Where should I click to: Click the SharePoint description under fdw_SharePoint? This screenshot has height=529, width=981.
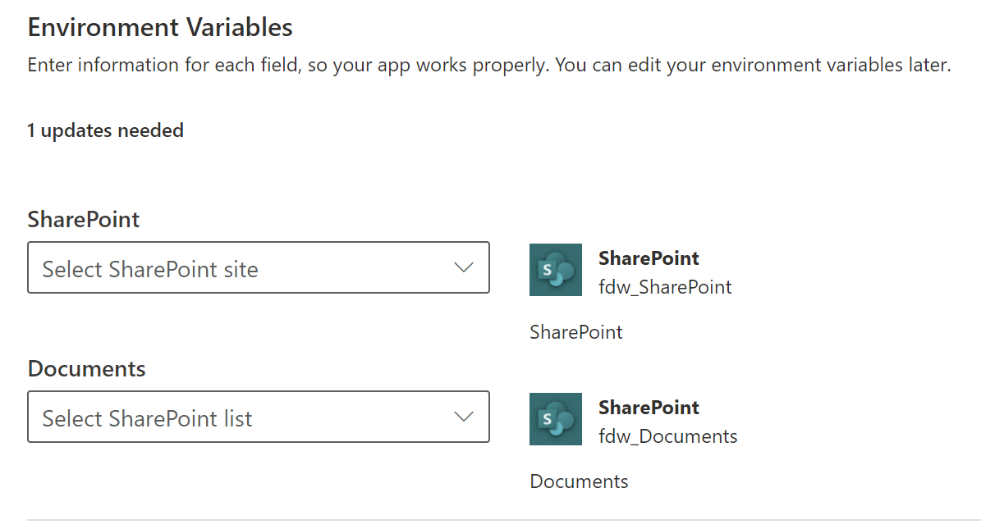click(576, 332)
